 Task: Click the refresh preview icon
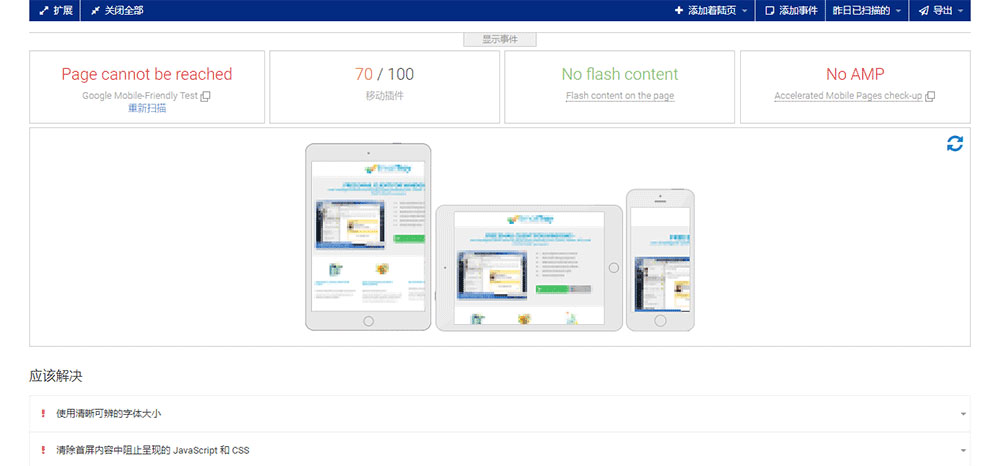955,143
